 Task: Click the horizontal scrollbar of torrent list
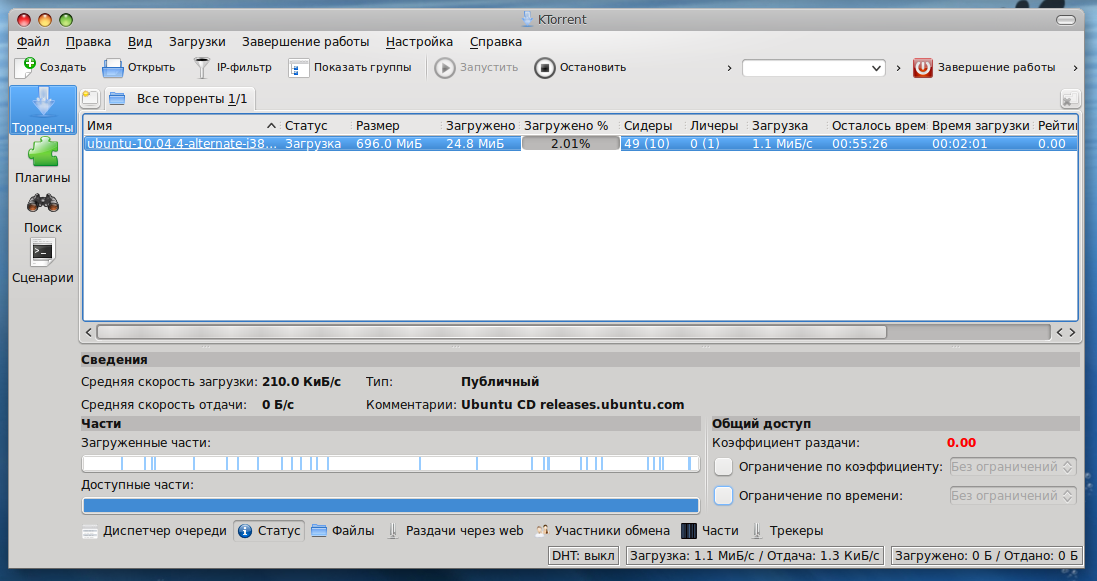[491, 332]
